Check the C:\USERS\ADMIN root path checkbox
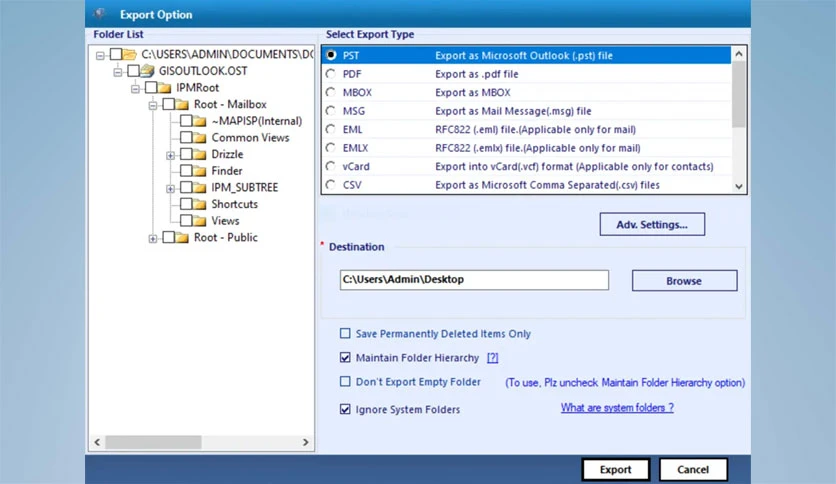 [x=116, y=54]
